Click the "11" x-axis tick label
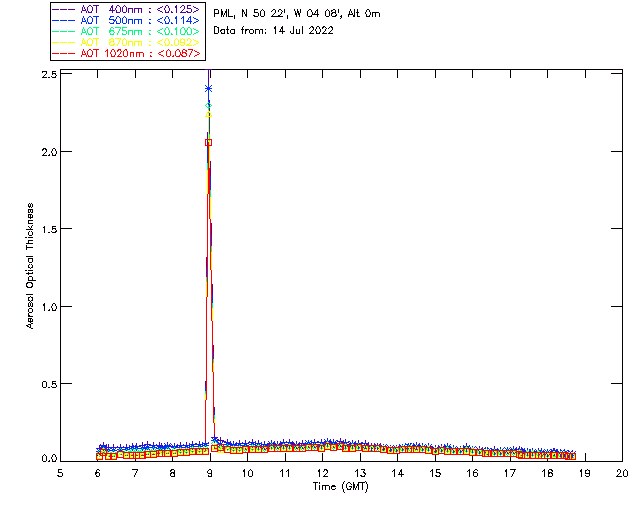 click(x=285, y=474)
